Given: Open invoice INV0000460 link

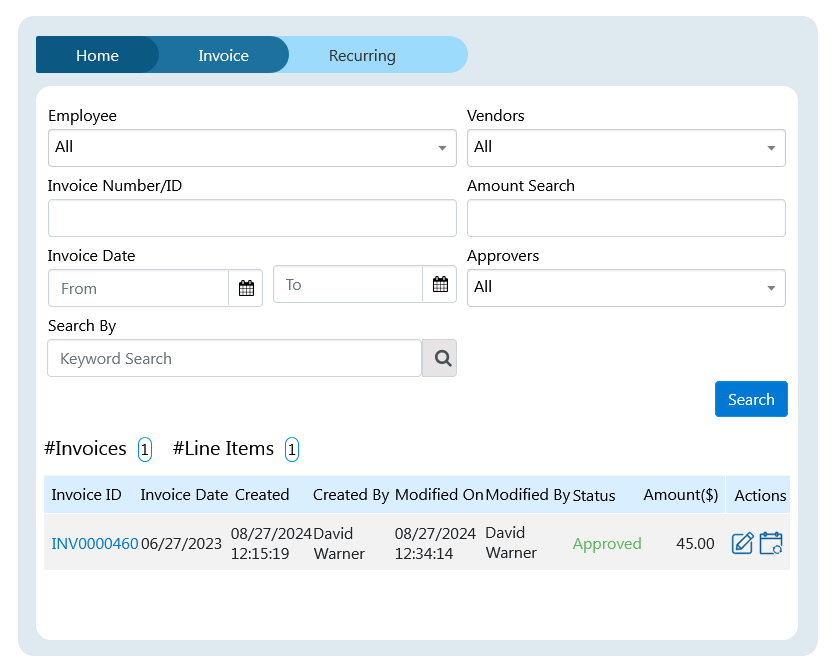Looking at the screenshot, I should (95, 544).
